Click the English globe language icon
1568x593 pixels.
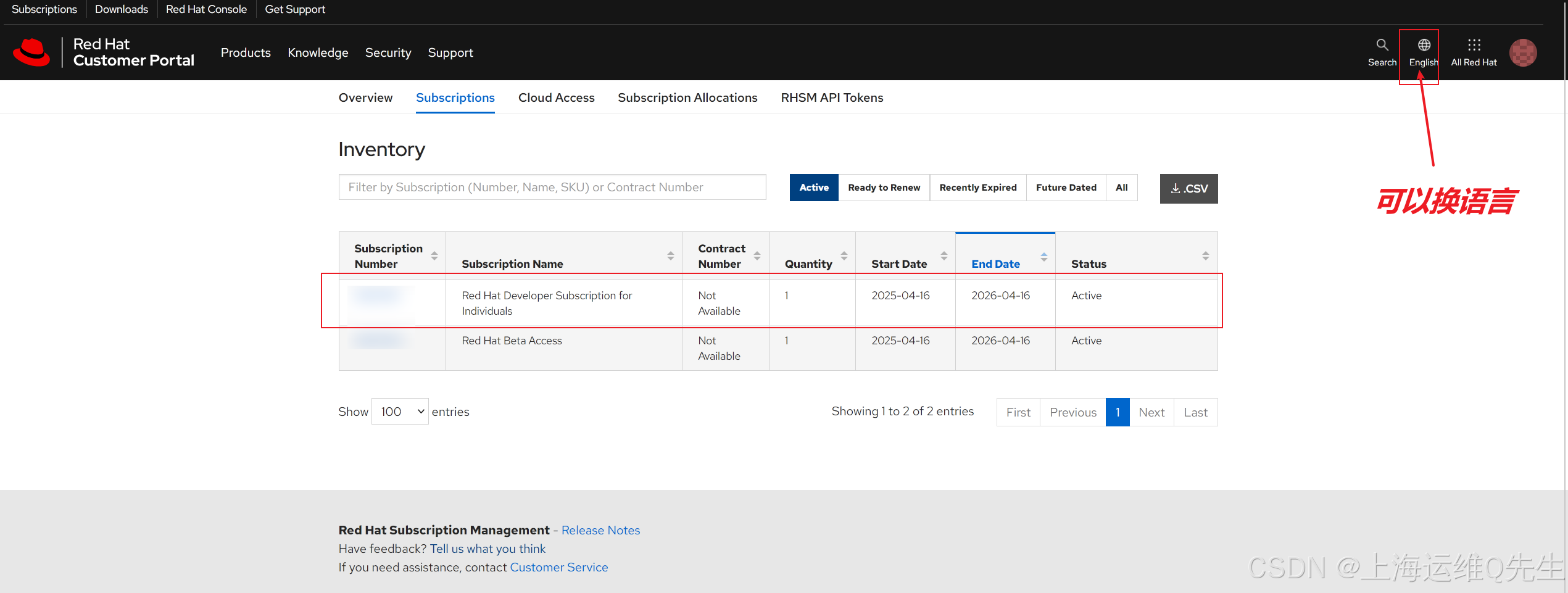[x=1424, y=45]
